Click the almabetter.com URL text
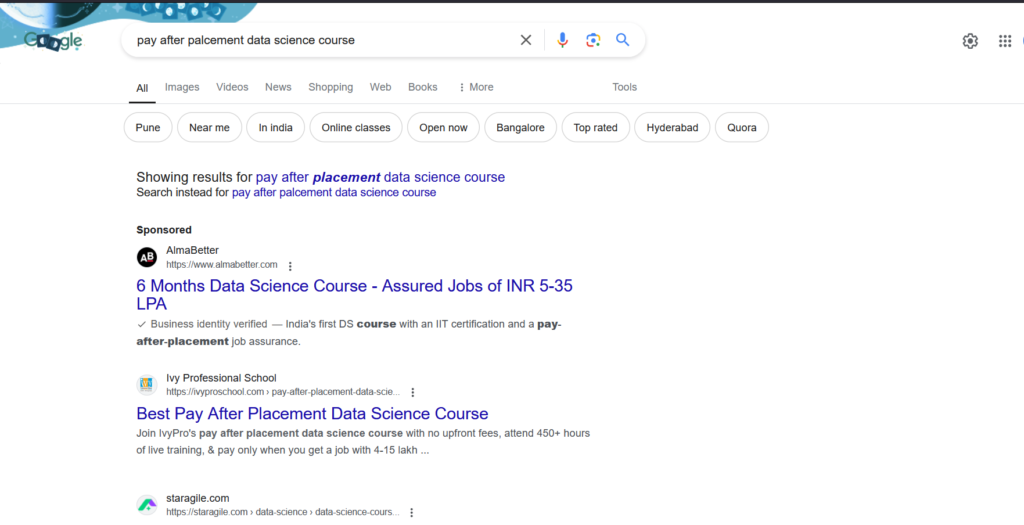This screenshot has width=1024, height=525. [222, 264]
